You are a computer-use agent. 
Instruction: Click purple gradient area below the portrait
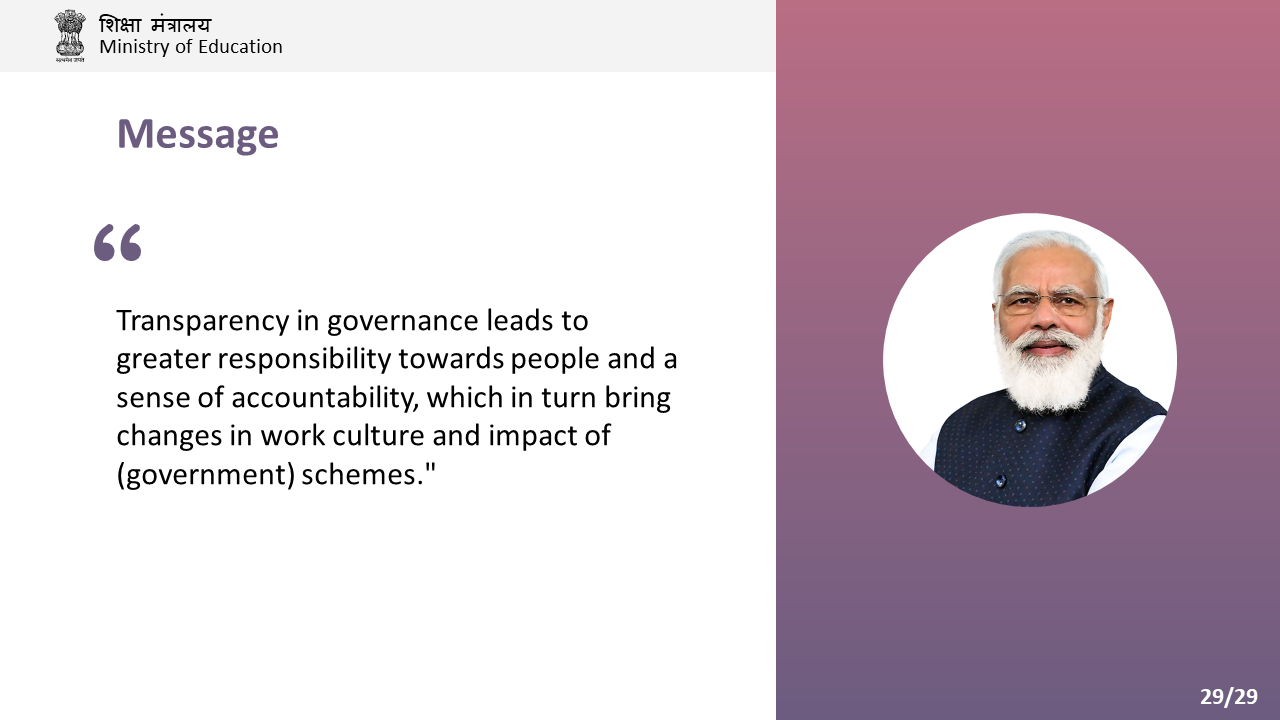point(1028,600)
